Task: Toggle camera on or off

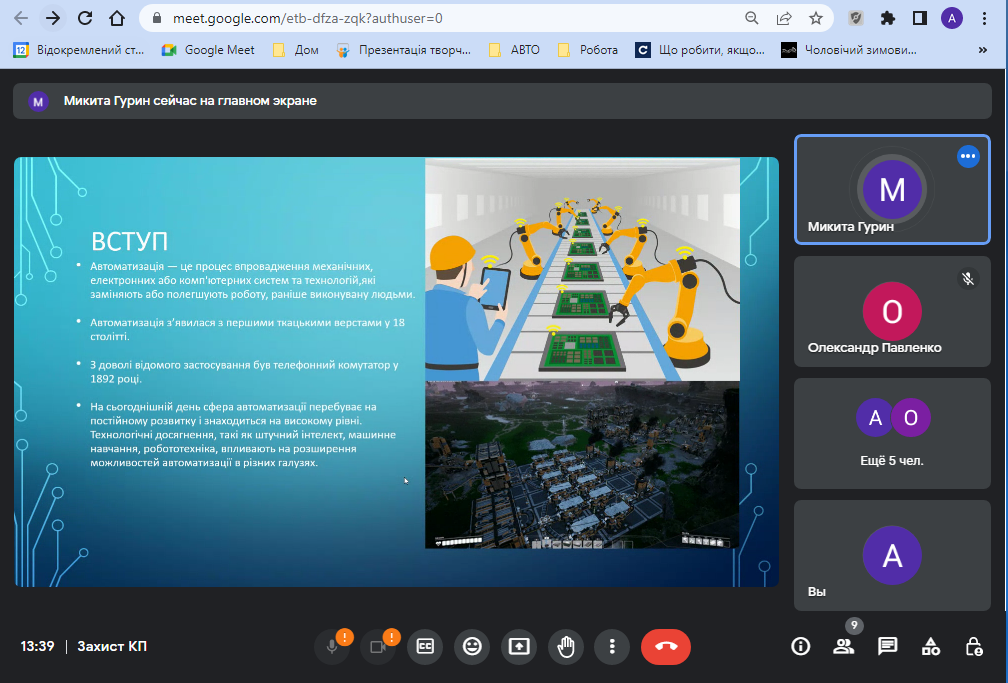Action: point(378,646)
